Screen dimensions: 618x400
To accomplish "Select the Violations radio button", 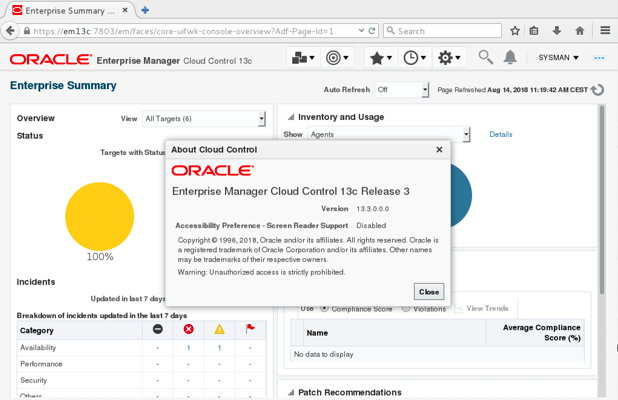I will click(x=406, y=309).
